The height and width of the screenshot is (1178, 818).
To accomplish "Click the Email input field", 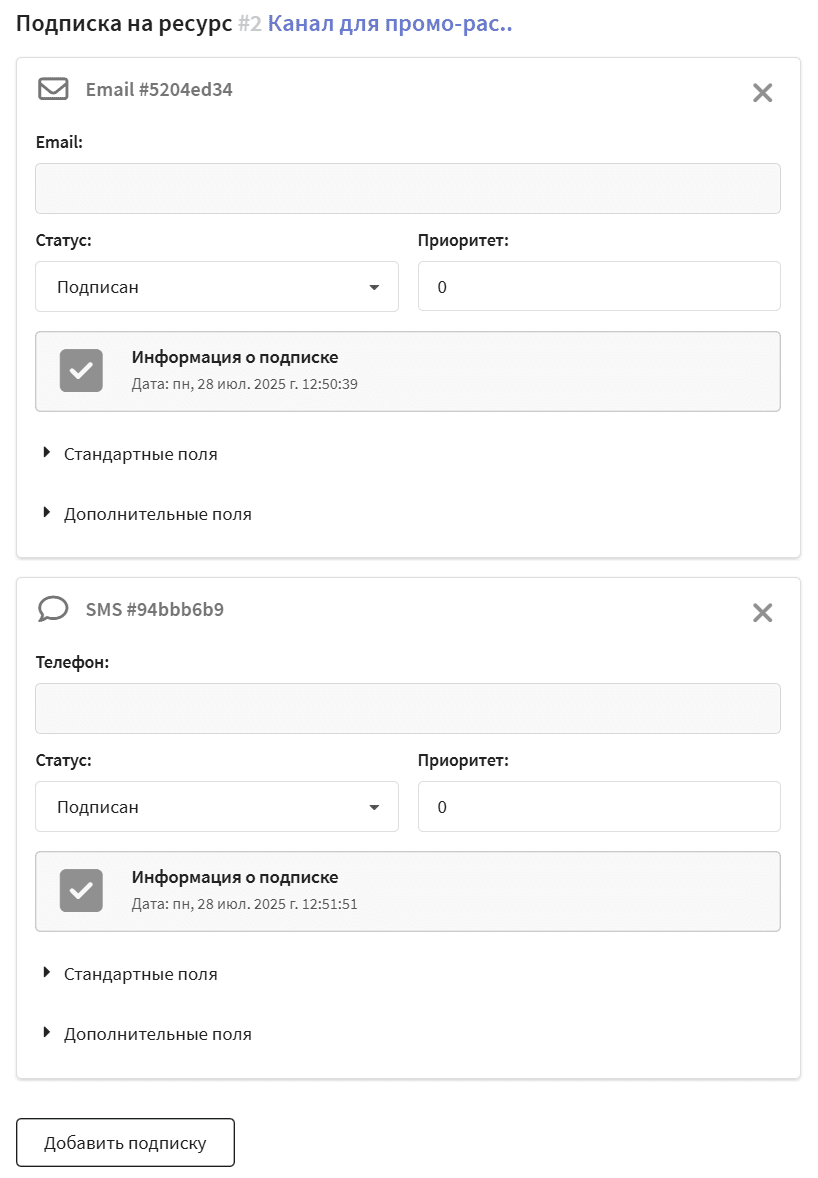I will 408,188.
